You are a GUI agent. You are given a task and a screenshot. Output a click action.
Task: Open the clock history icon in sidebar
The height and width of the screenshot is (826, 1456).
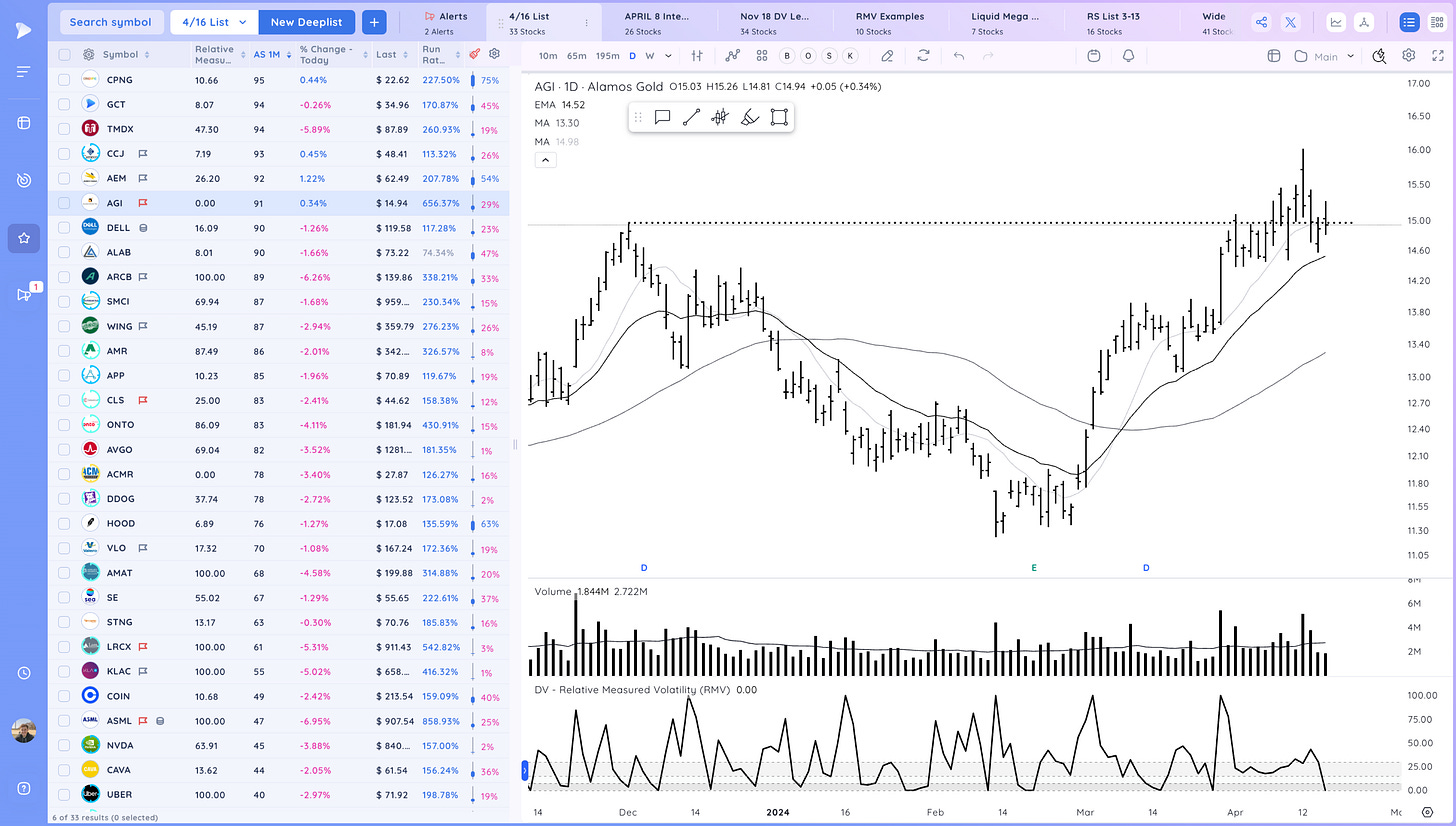[x=23, y=673]
